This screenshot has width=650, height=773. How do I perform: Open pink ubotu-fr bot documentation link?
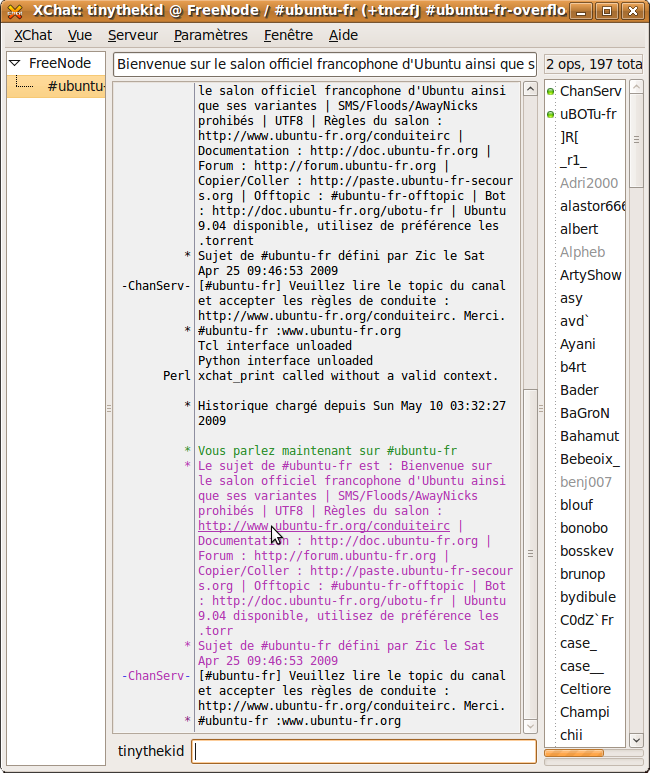point(327,601)
